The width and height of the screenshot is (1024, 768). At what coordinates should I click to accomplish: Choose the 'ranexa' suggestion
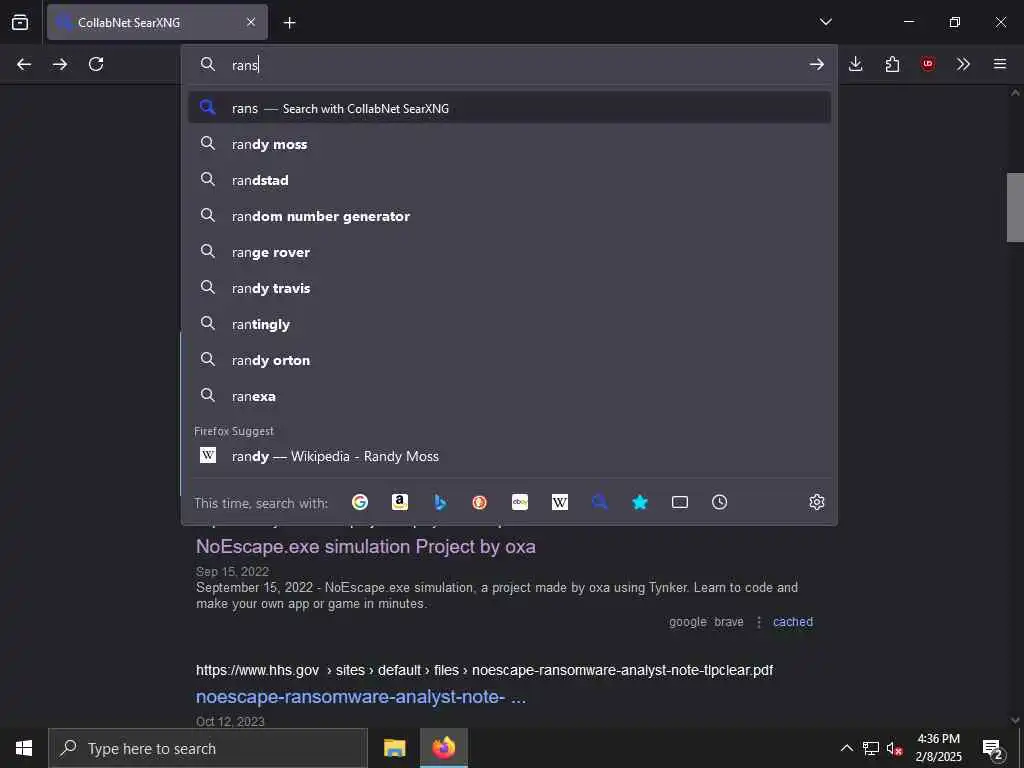[509, 396]
